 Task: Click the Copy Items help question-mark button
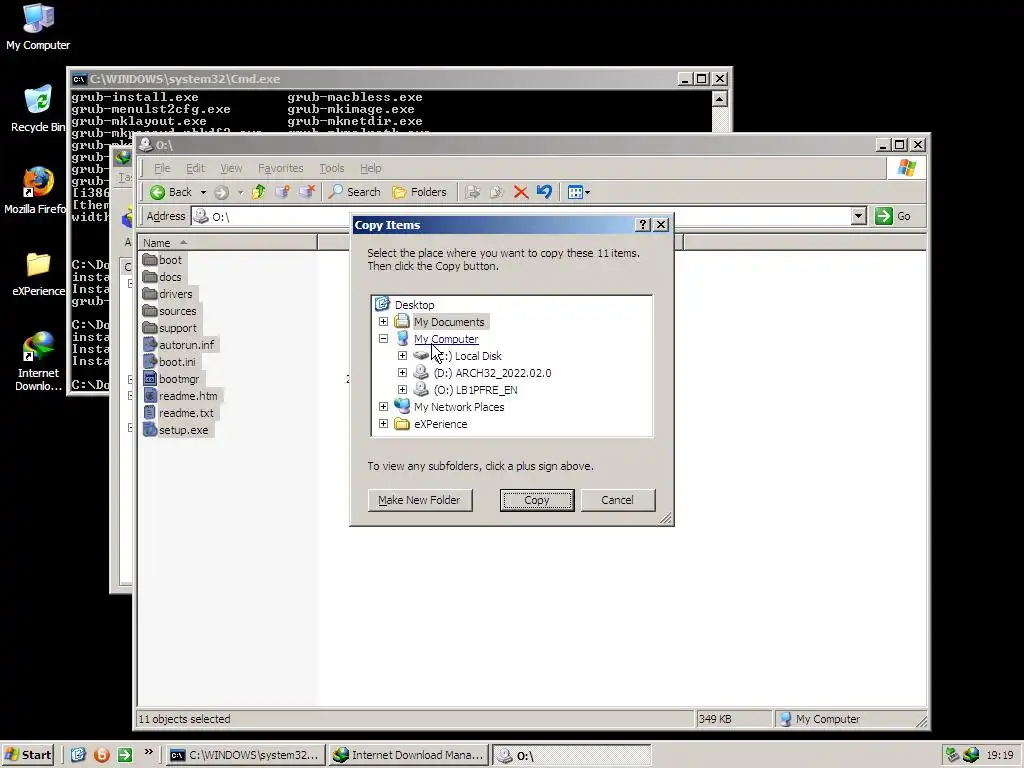tap(643, 225)
